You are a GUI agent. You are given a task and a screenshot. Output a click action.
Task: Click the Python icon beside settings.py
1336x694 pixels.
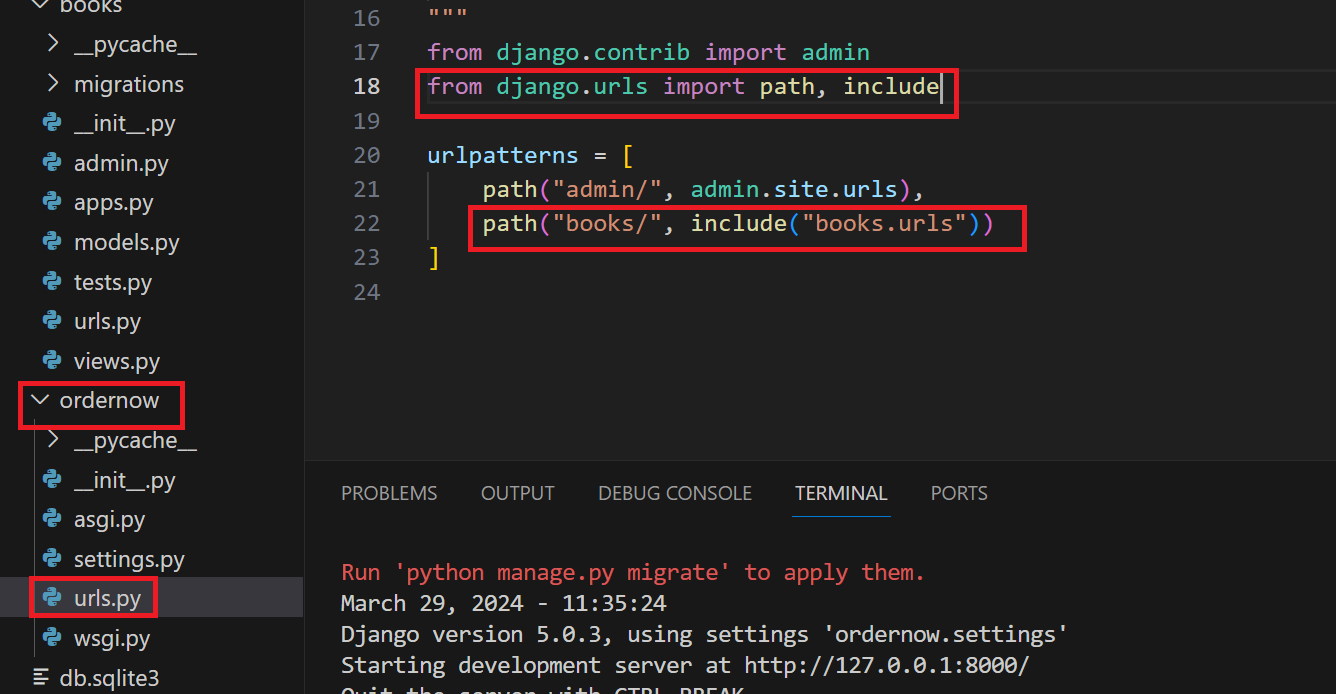coord(52,559)
